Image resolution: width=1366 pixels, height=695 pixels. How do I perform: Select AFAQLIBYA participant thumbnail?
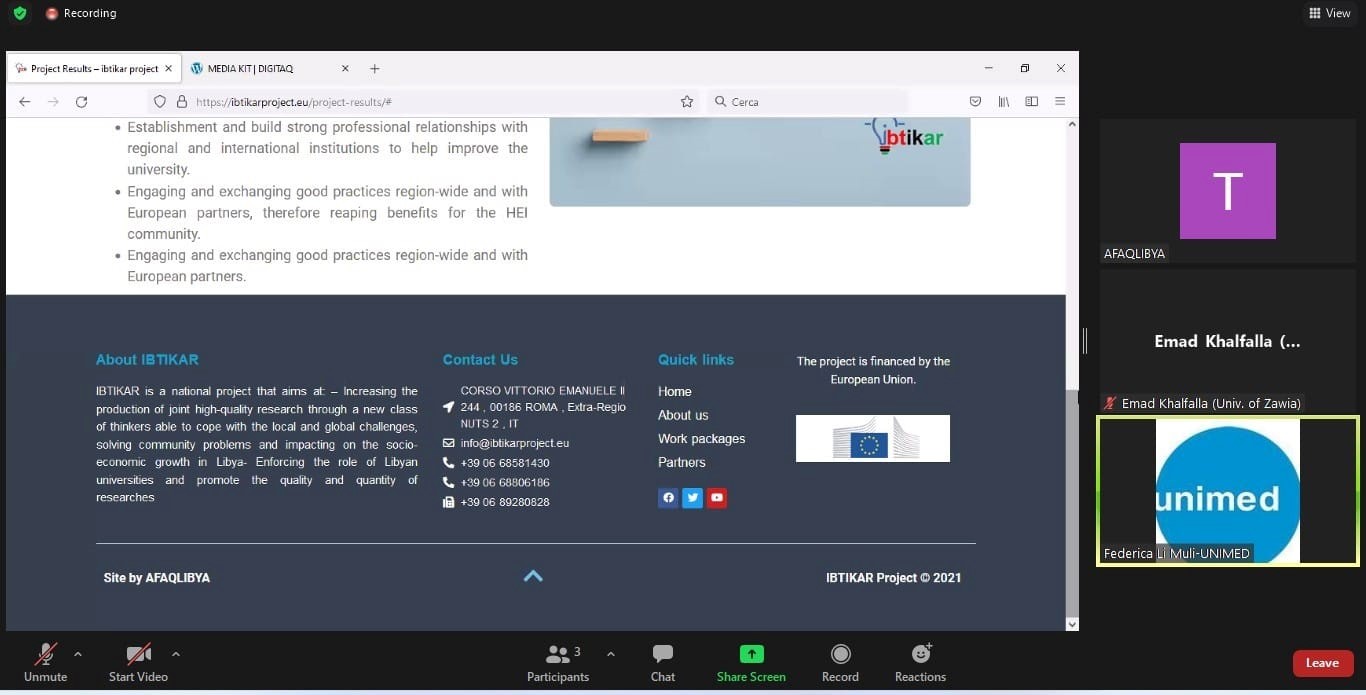[x=1227, y=191]
